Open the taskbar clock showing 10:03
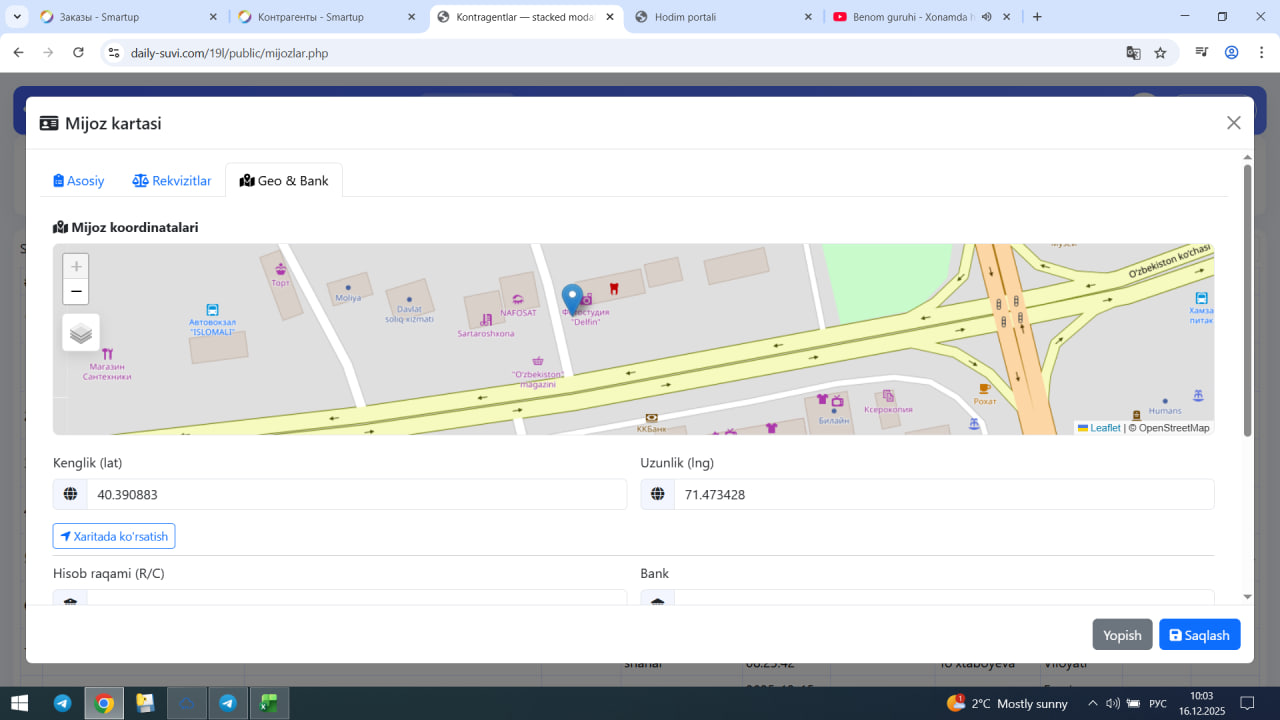 coord(1201,703)
